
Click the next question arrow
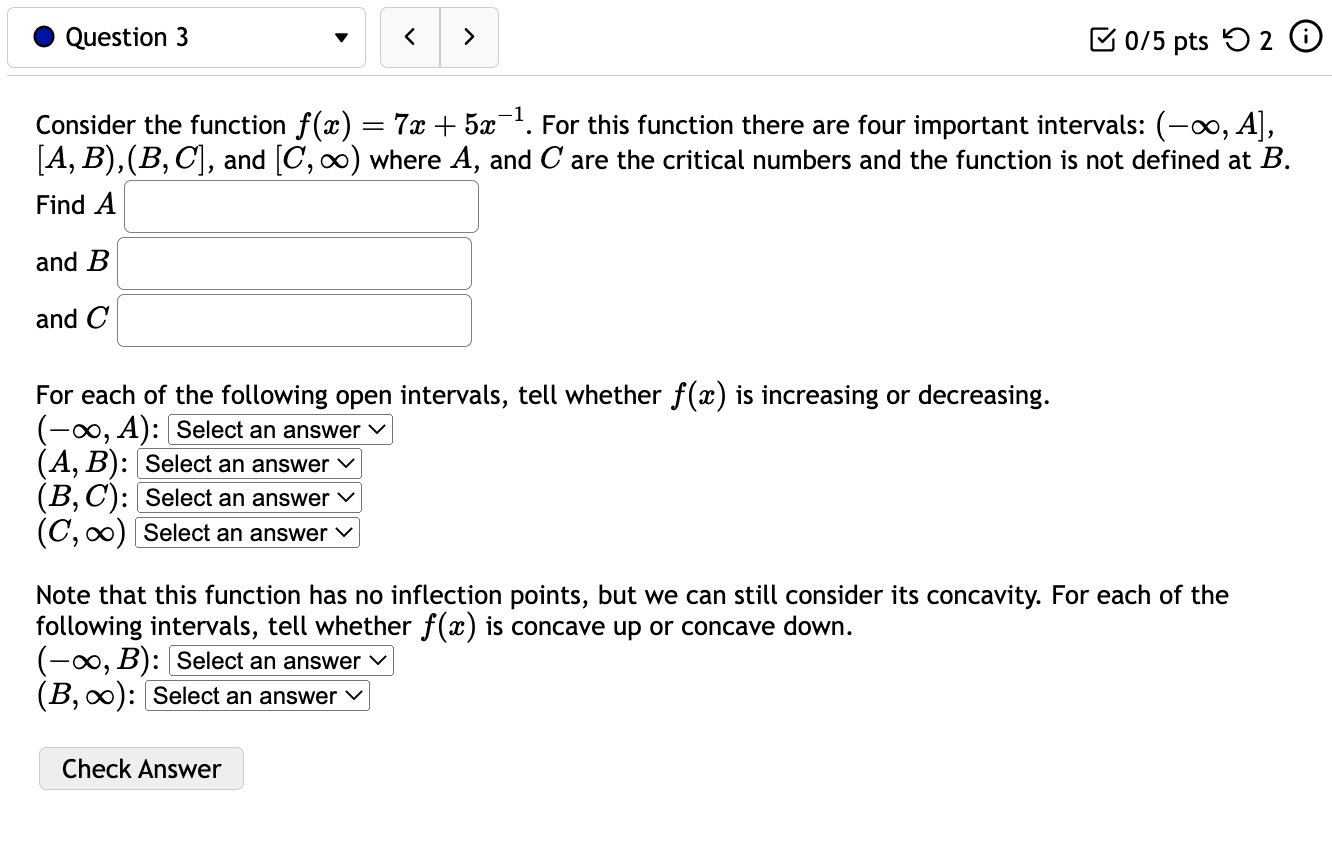click(469, 36)
